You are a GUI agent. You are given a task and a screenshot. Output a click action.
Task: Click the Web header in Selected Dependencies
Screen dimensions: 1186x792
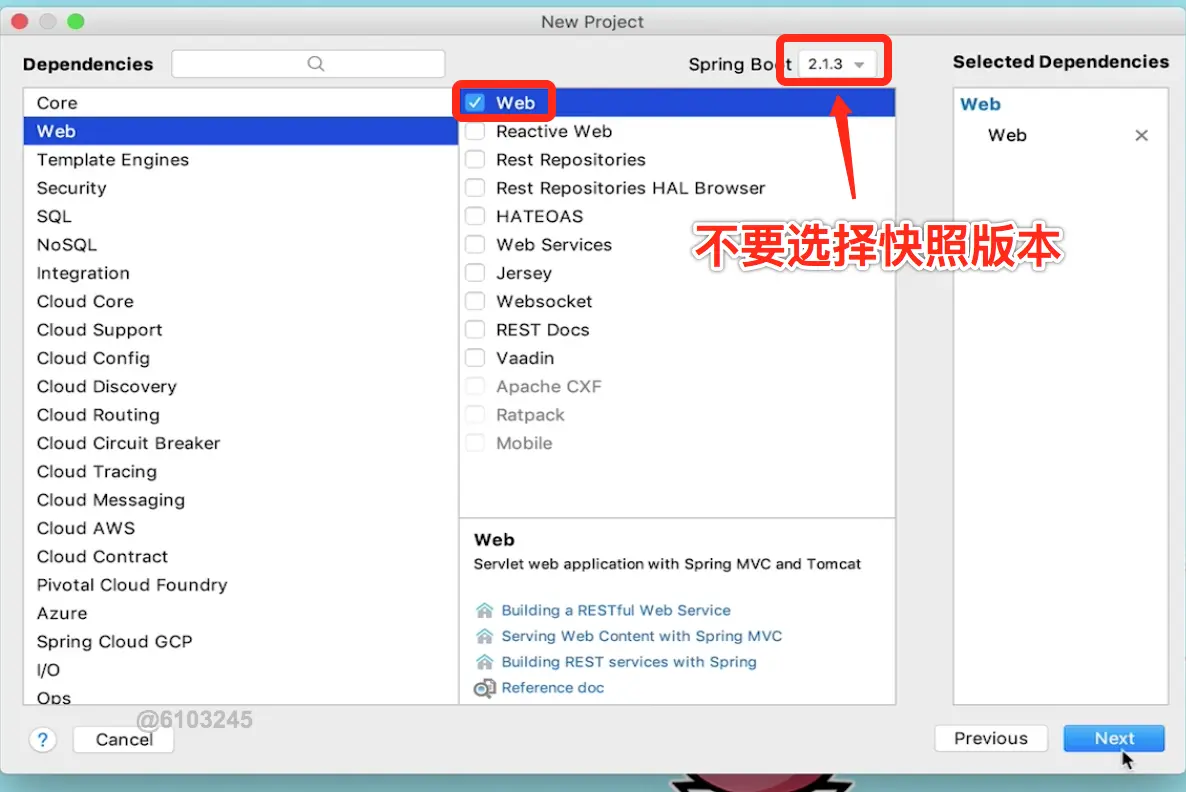(x=980, y=104)
